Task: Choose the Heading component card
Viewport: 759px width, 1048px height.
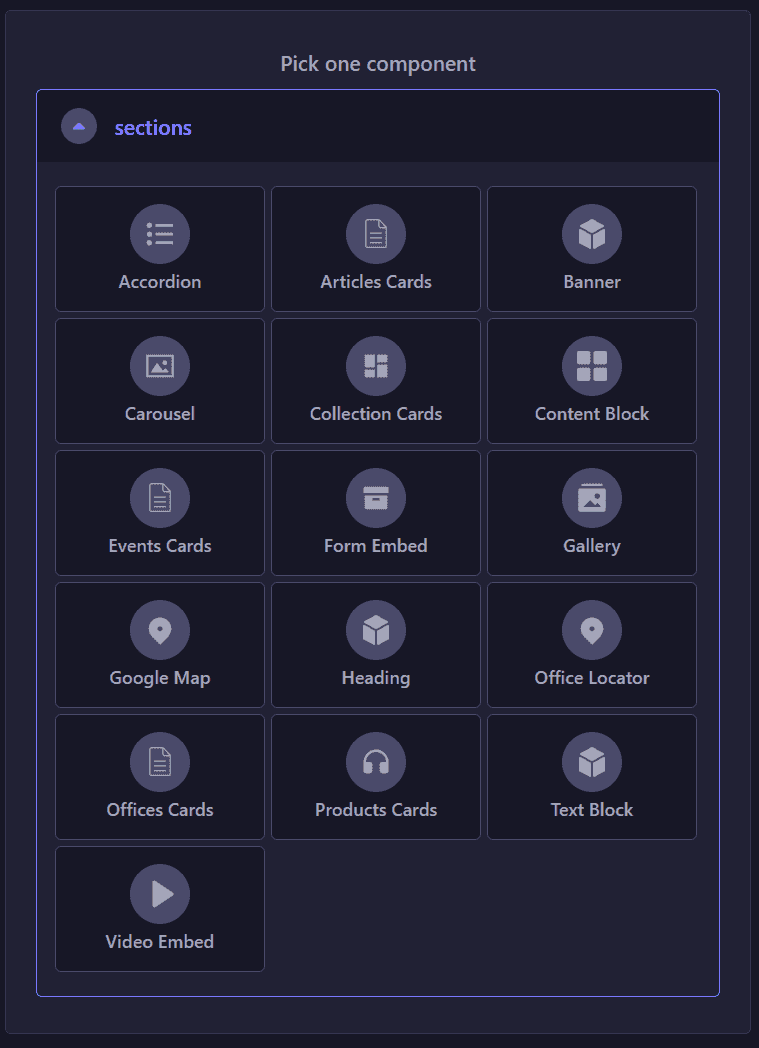Action: tap(375, 645)
